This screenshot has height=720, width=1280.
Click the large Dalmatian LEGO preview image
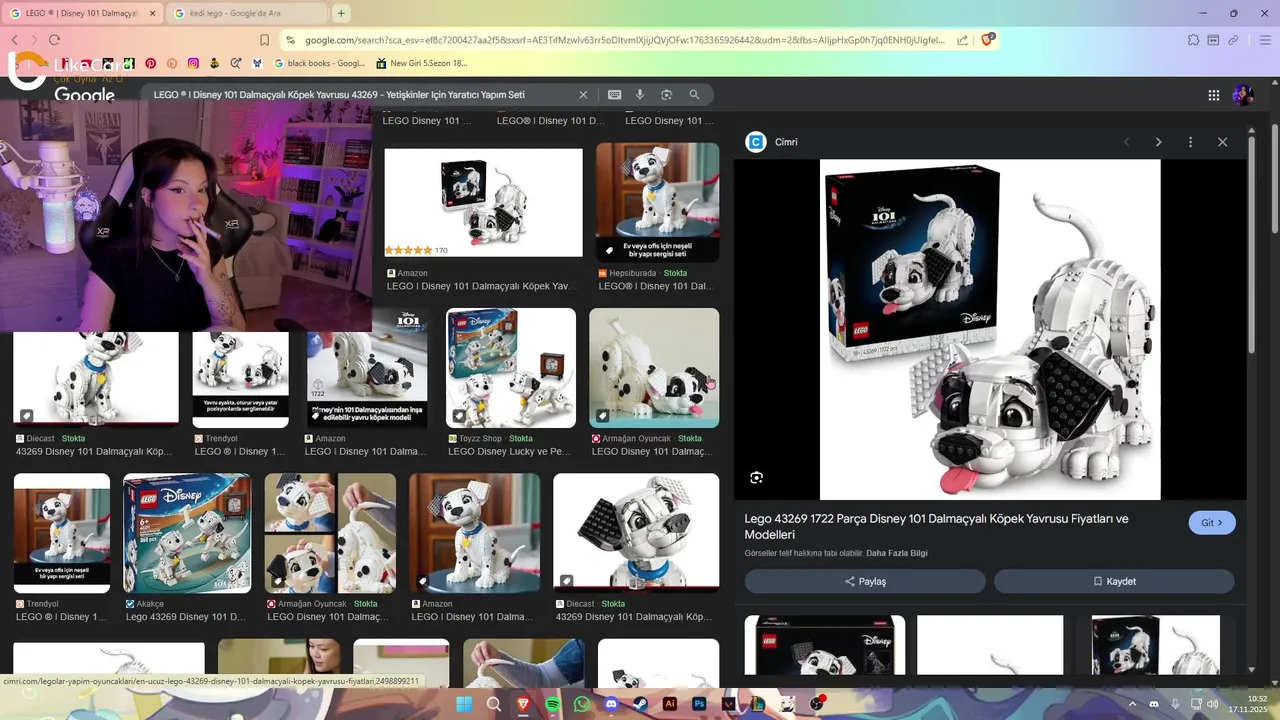990,329
